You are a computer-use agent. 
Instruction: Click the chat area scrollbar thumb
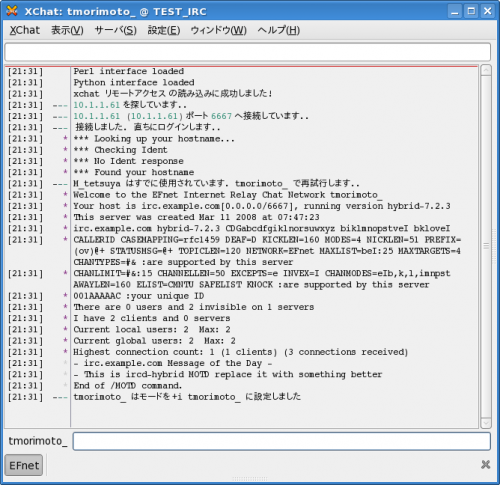(486, 247)
